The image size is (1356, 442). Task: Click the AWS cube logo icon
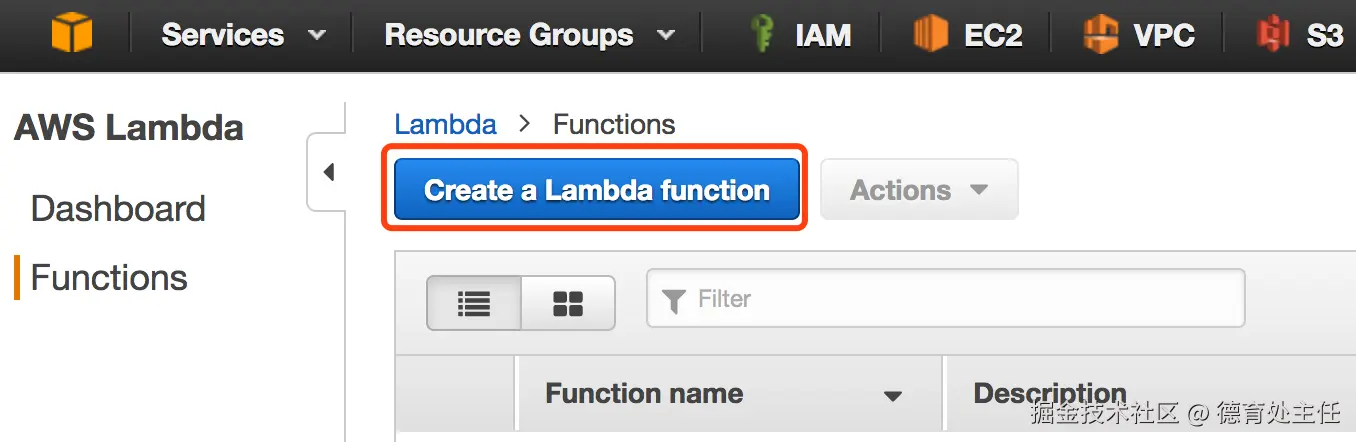coord(71,35)
